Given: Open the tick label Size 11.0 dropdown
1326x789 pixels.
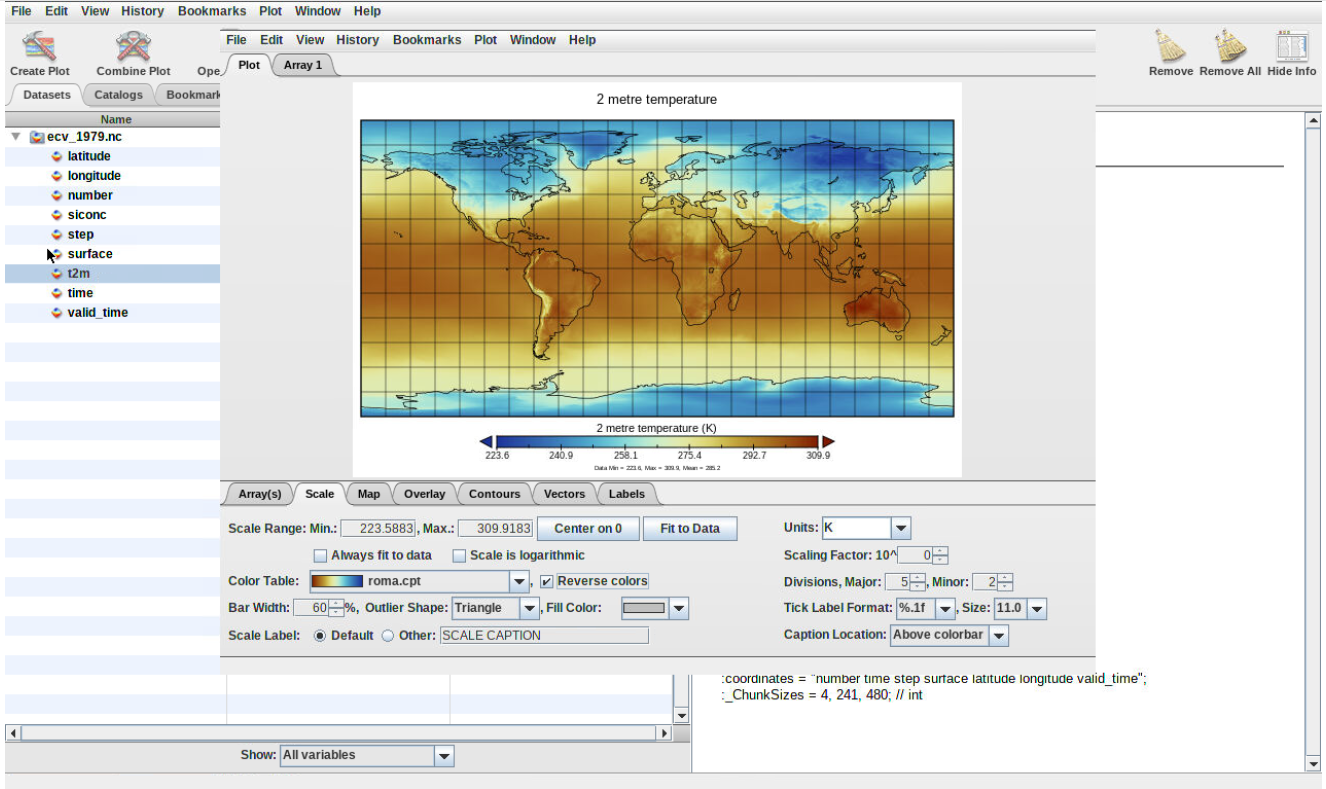Looking at the screenshot, I should 1037,608.
